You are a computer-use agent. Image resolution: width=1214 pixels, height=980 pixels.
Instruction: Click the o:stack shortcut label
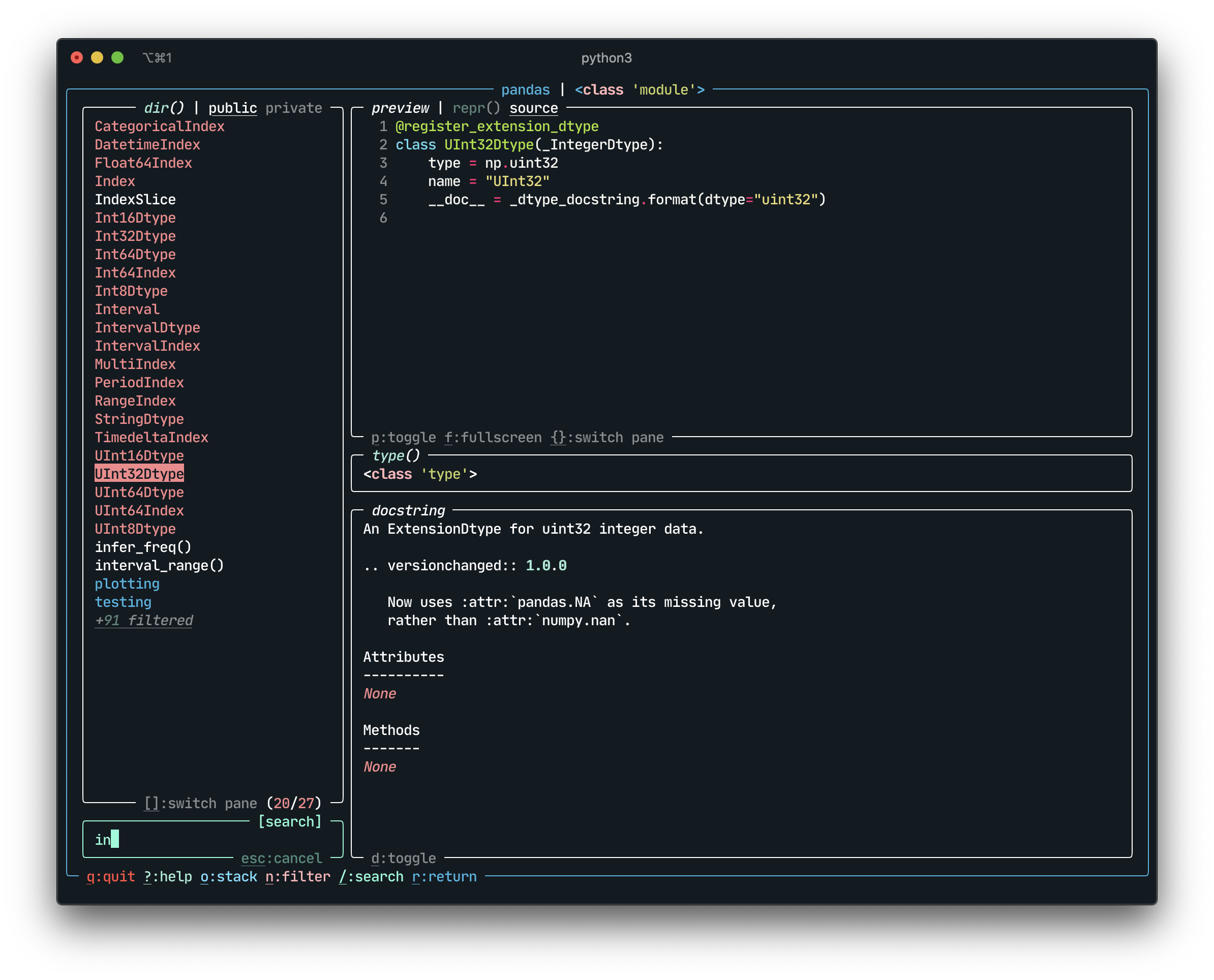229,877
